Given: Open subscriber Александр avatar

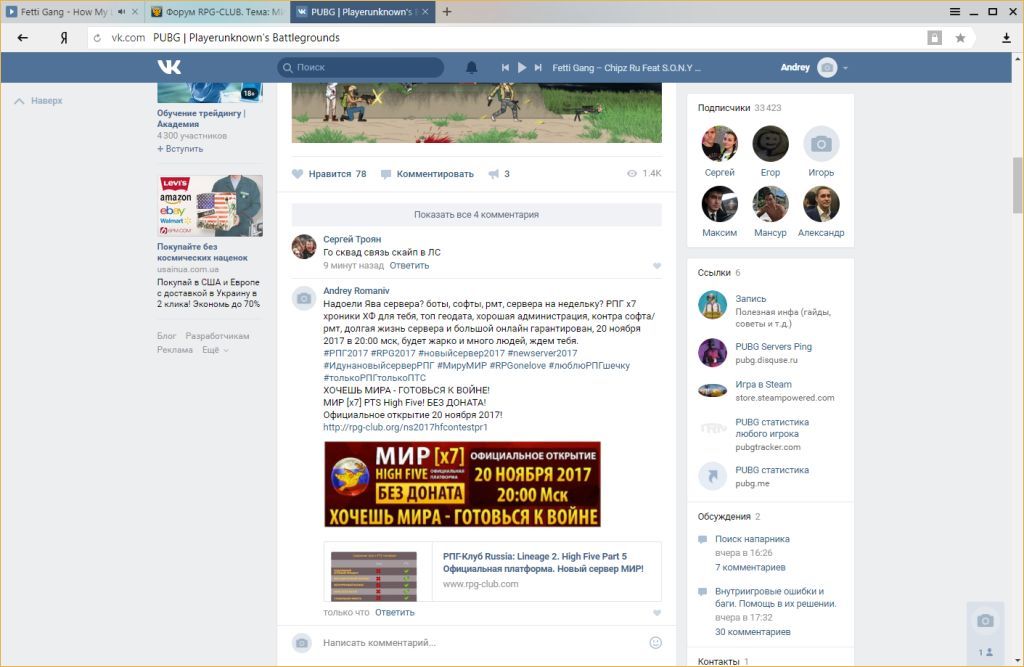Looking at the screenshot, I should [x=821, y=204].
